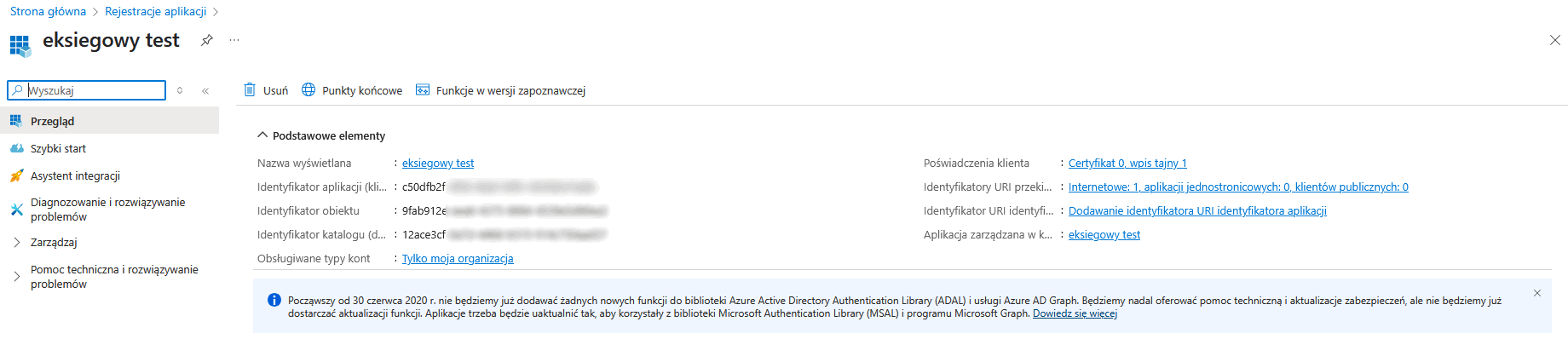Click the globe icon for endpoints

pyautogui.click(x=308, y=89)
